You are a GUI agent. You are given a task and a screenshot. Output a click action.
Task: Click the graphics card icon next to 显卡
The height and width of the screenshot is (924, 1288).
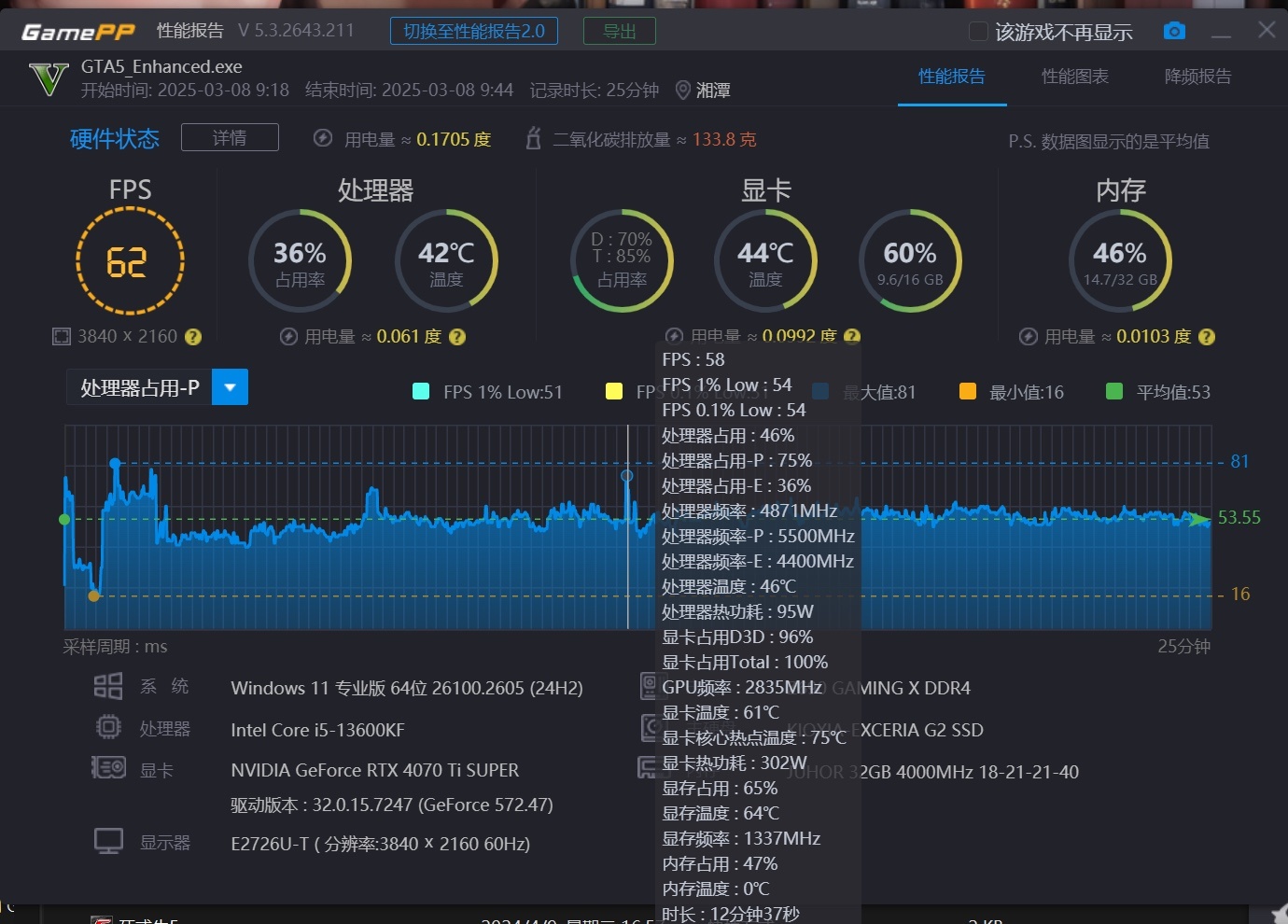point(108,768)
